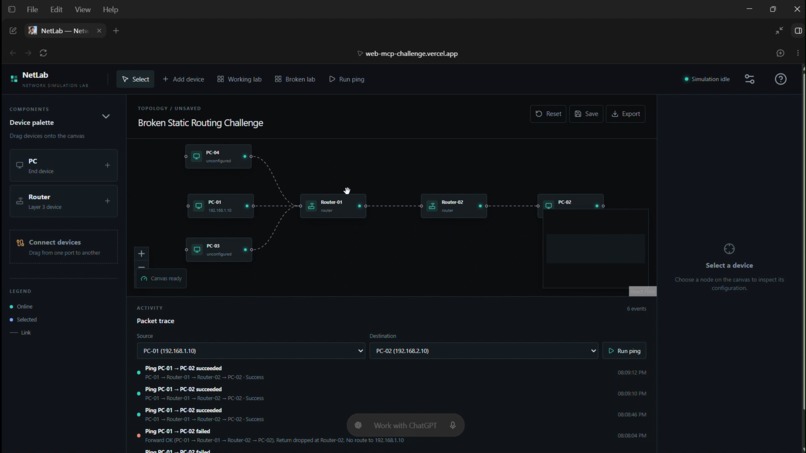Select the Router-01 node
806x453 pixels.
(333, 206)
